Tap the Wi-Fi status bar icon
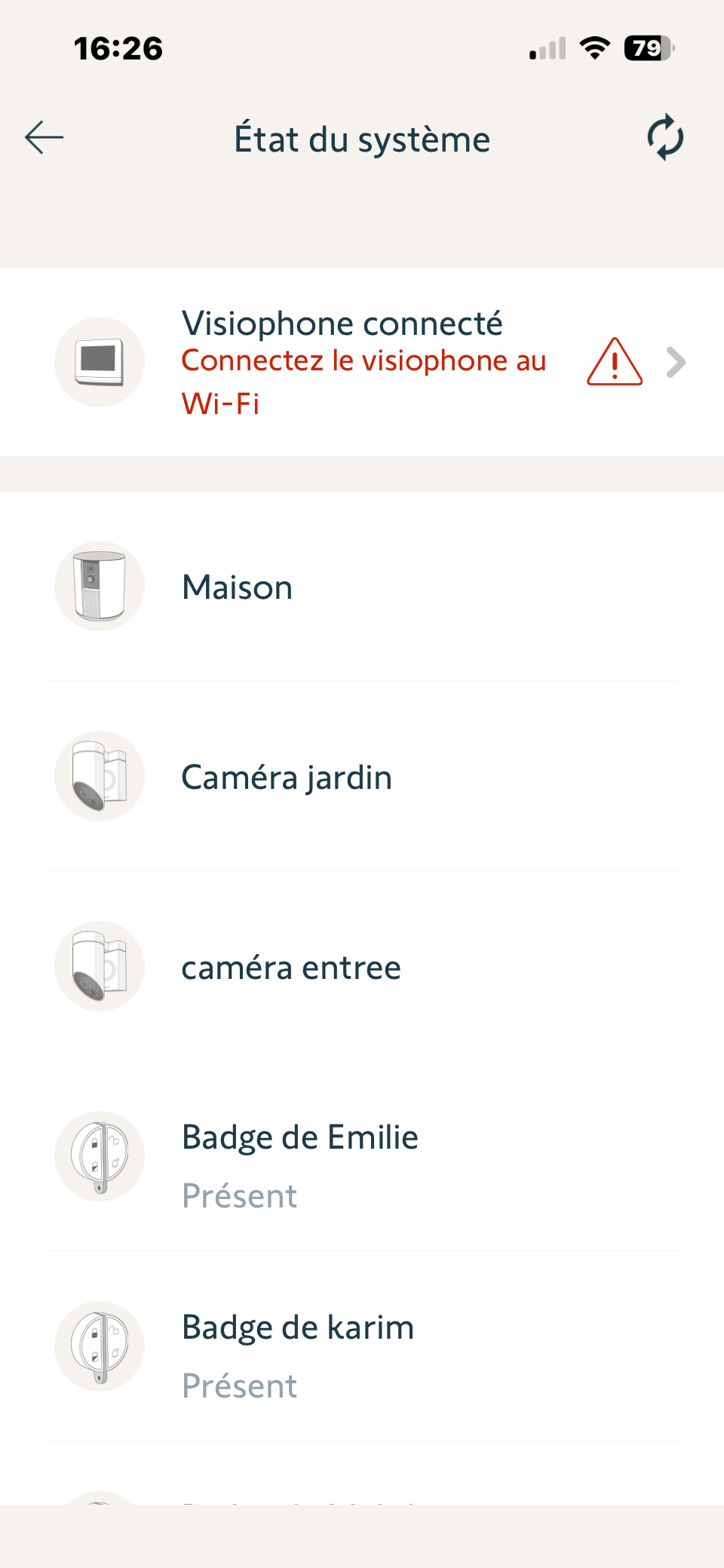724x1568 pixels. 595,48
